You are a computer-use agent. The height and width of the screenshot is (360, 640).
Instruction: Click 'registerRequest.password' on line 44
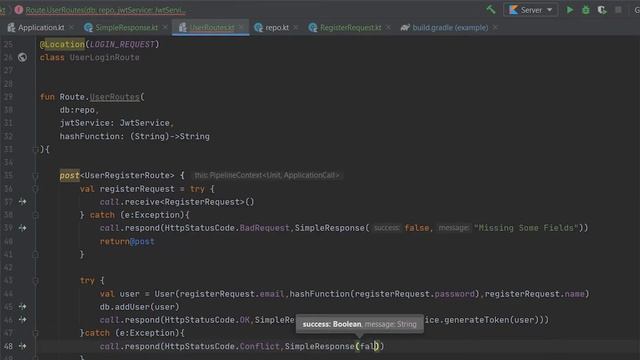click(x=415, y=294)
